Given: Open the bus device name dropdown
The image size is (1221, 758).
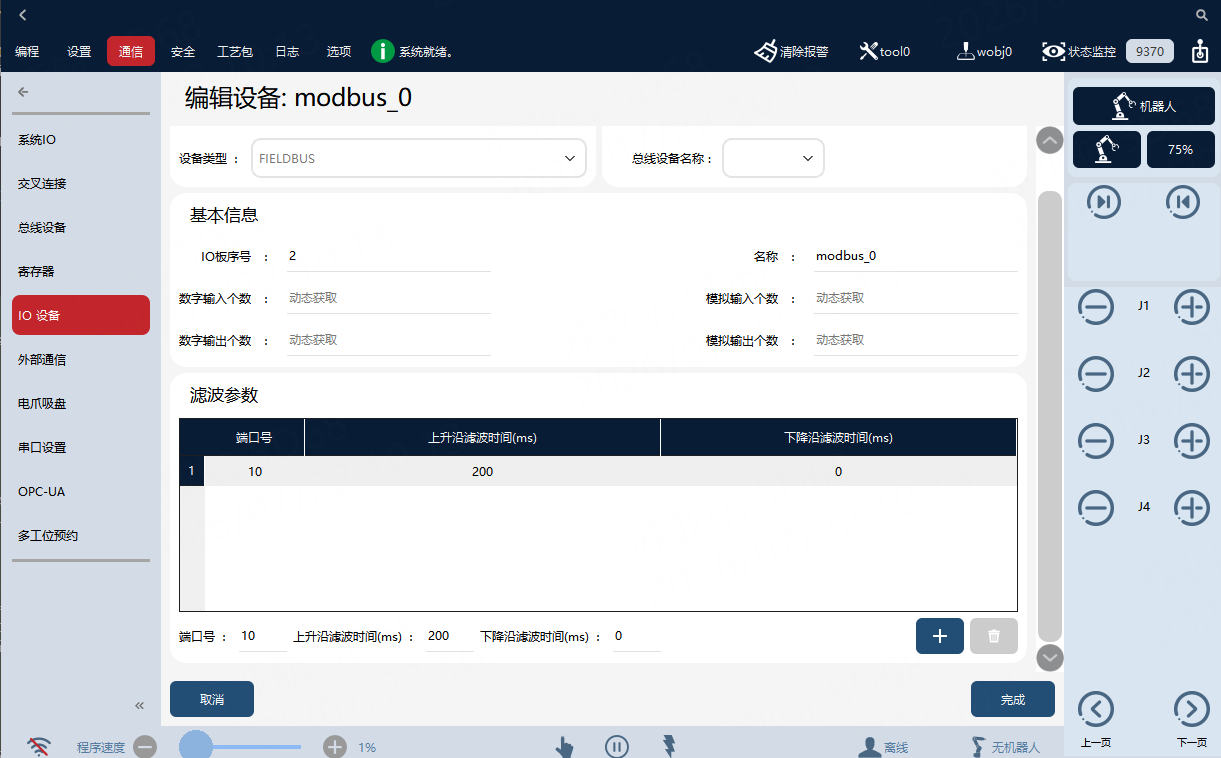Looking at the screenshot, I should pos(773,158).
